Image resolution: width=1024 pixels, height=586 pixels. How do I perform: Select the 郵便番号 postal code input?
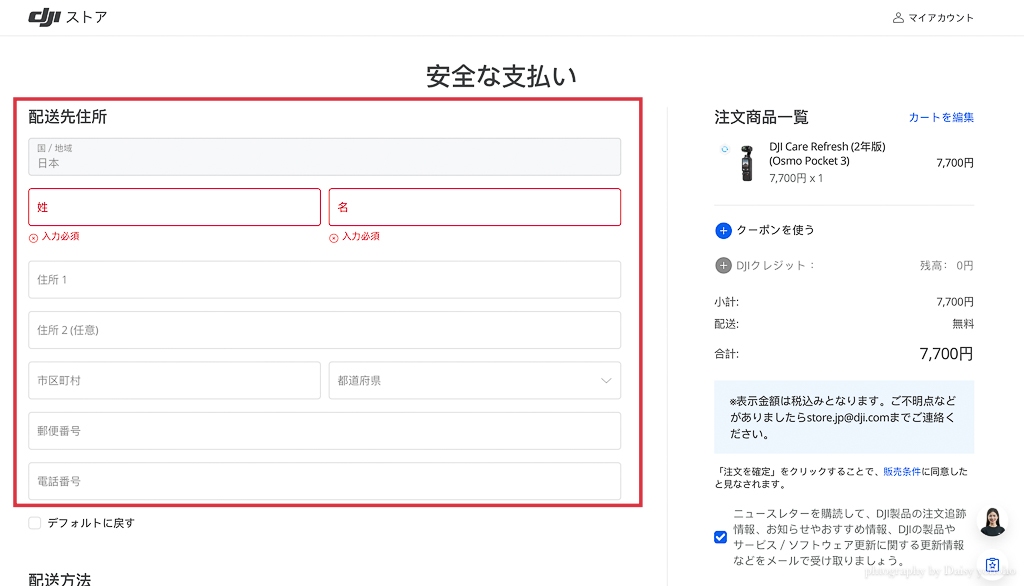325,431
